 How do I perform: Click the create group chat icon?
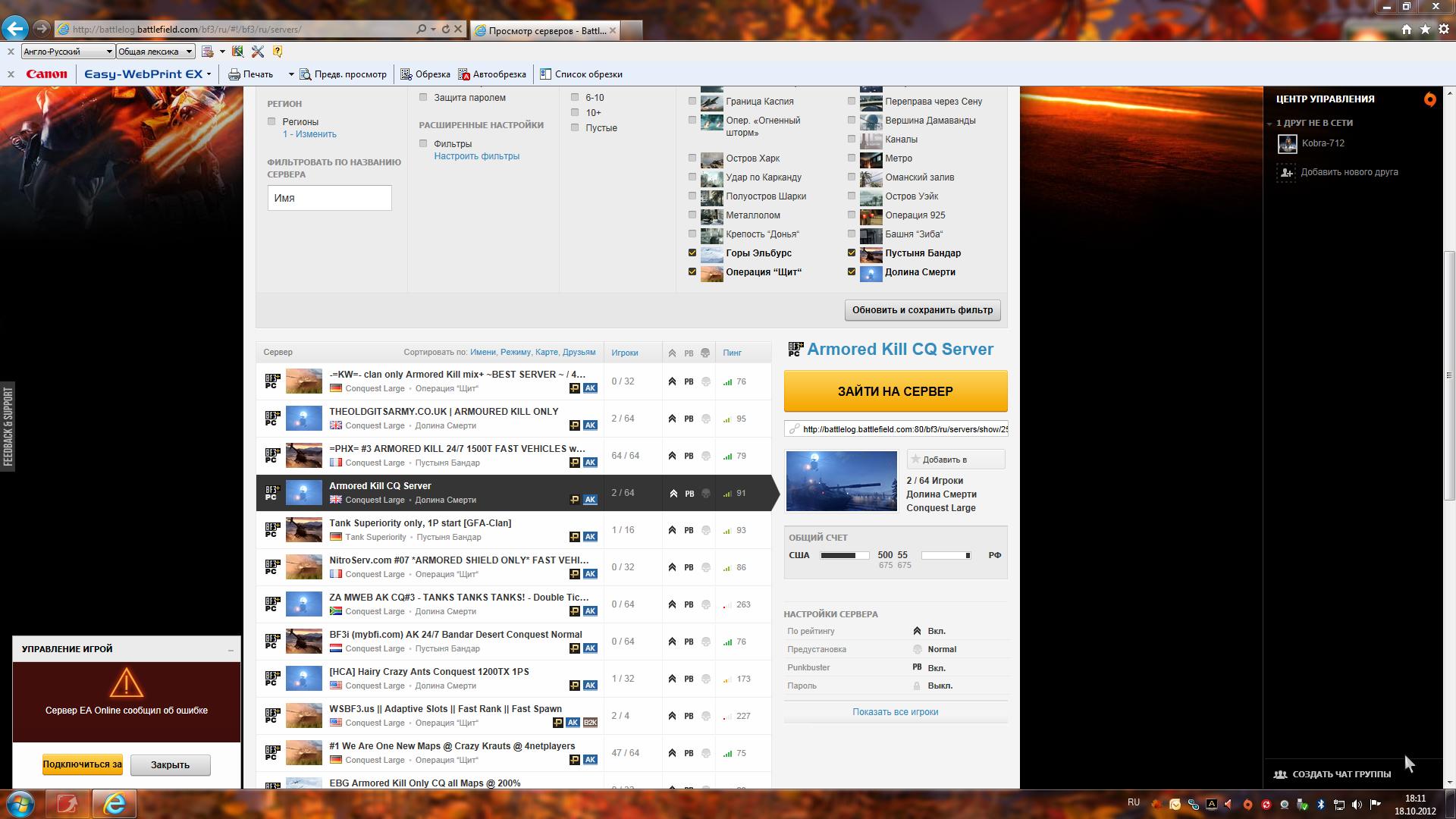[x=1280, y=774]
